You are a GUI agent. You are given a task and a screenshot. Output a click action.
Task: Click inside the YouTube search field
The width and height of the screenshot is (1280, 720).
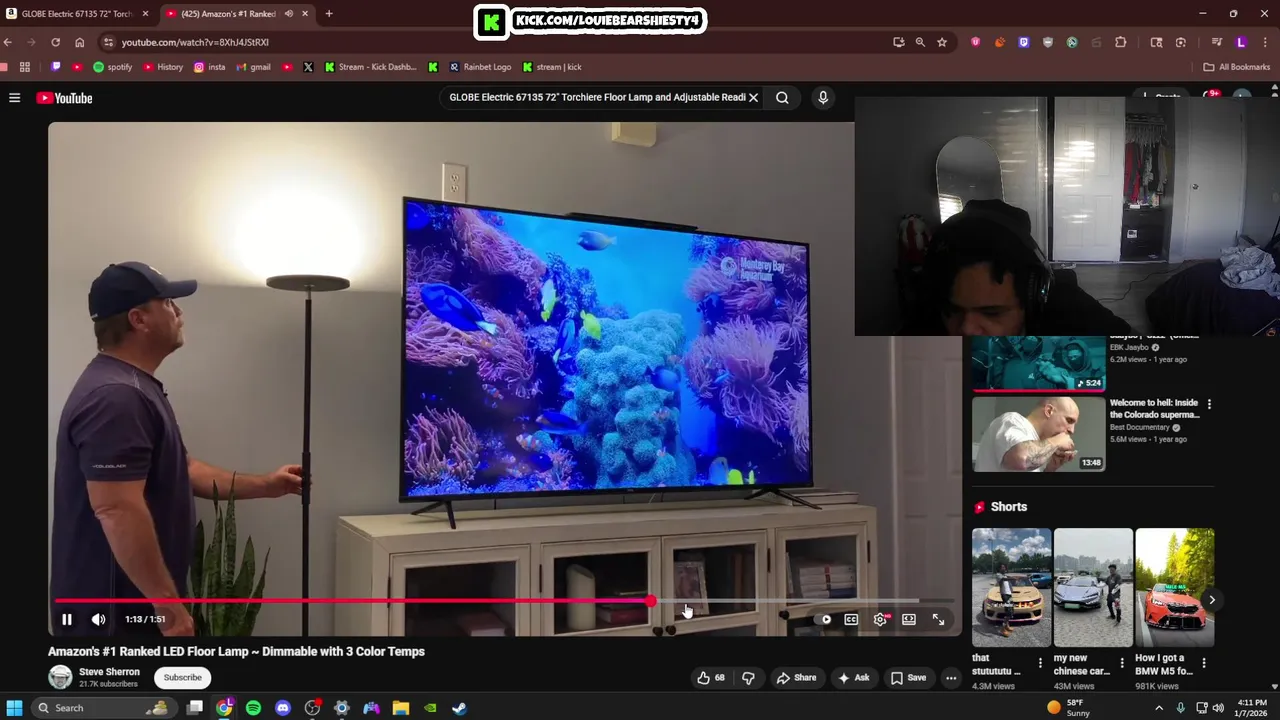point(596,98)
